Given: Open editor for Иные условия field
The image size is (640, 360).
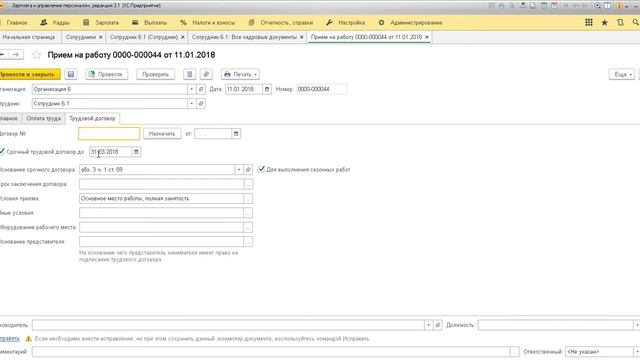Looking at the screenshot, I should (x=248, y=213).
